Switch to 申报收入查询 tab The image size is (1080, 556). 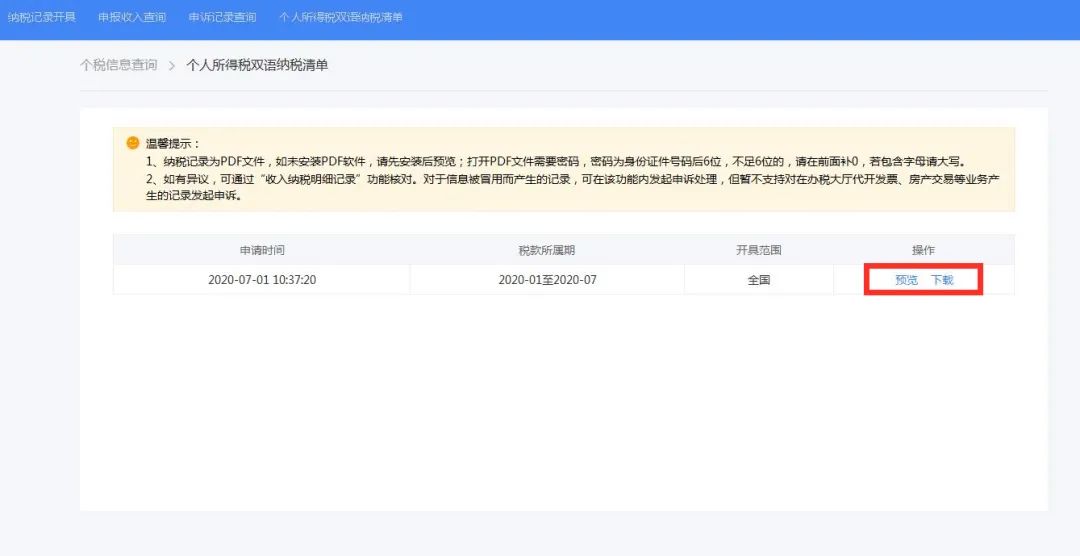[x=132, y=17]
